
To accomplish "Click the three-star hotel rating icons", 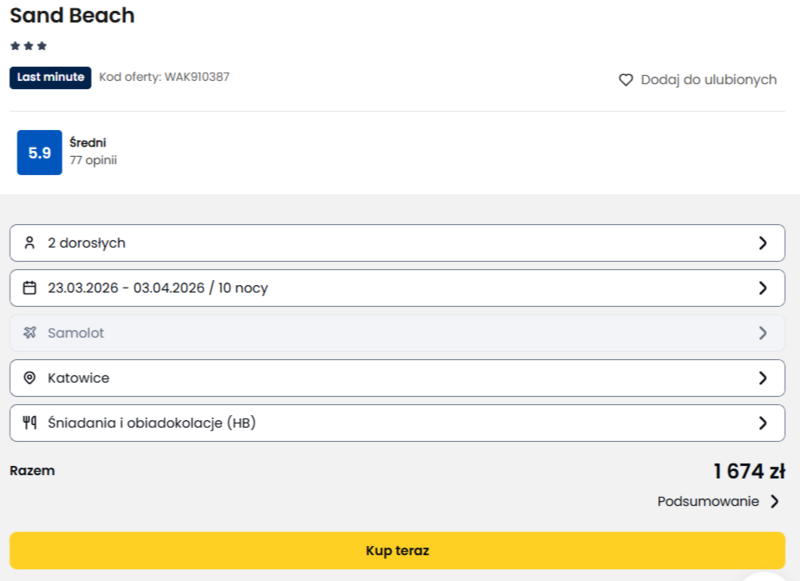I will pos(28,46).
